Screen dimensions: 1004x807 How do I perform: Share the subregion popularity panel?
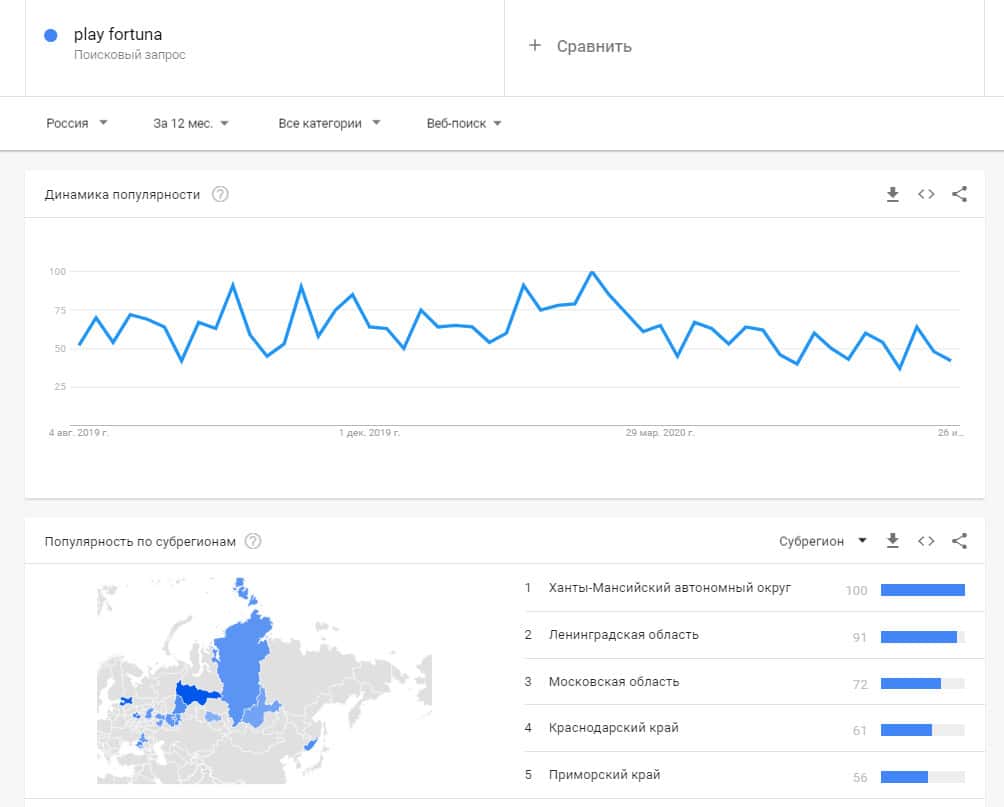click(x=959, y=541)
